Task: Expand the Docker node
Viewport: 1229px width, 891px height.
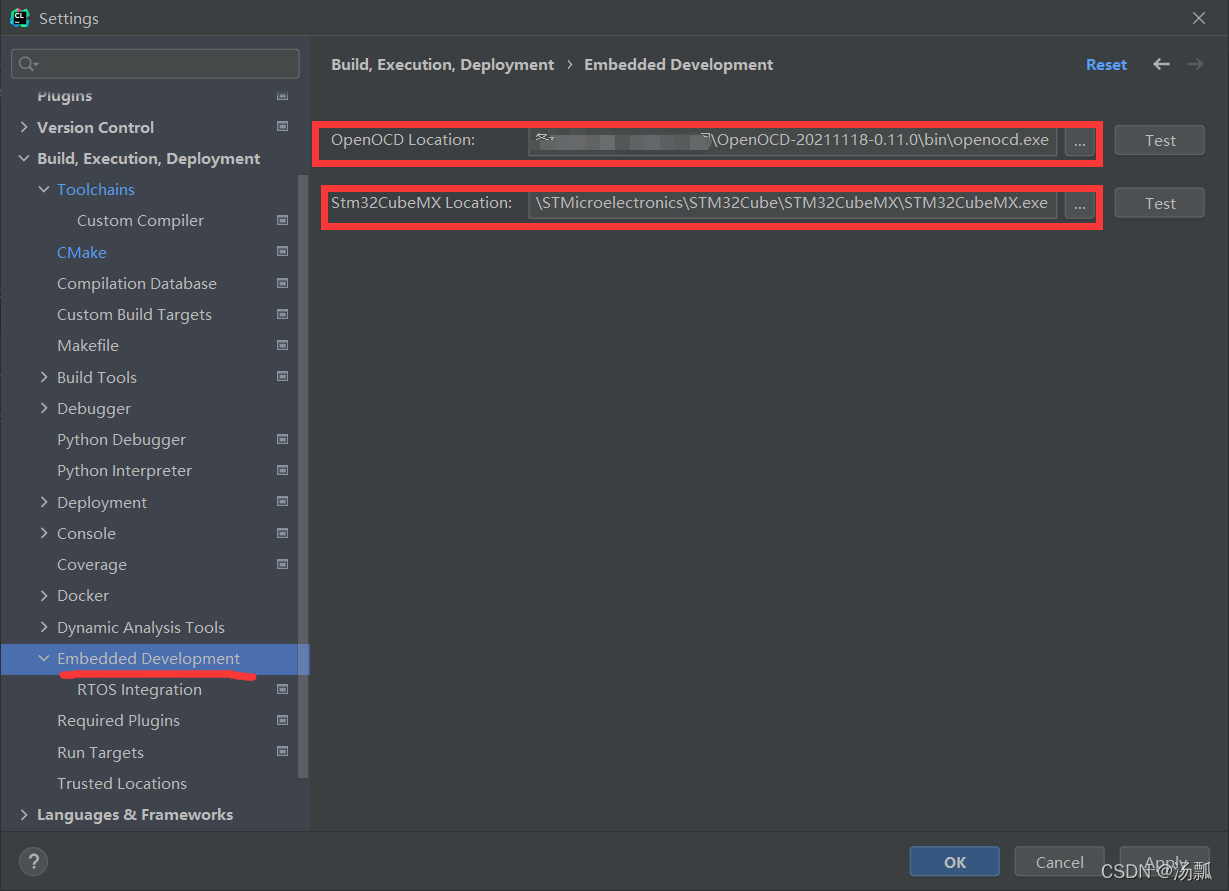Action: click(x=44, y=595)
